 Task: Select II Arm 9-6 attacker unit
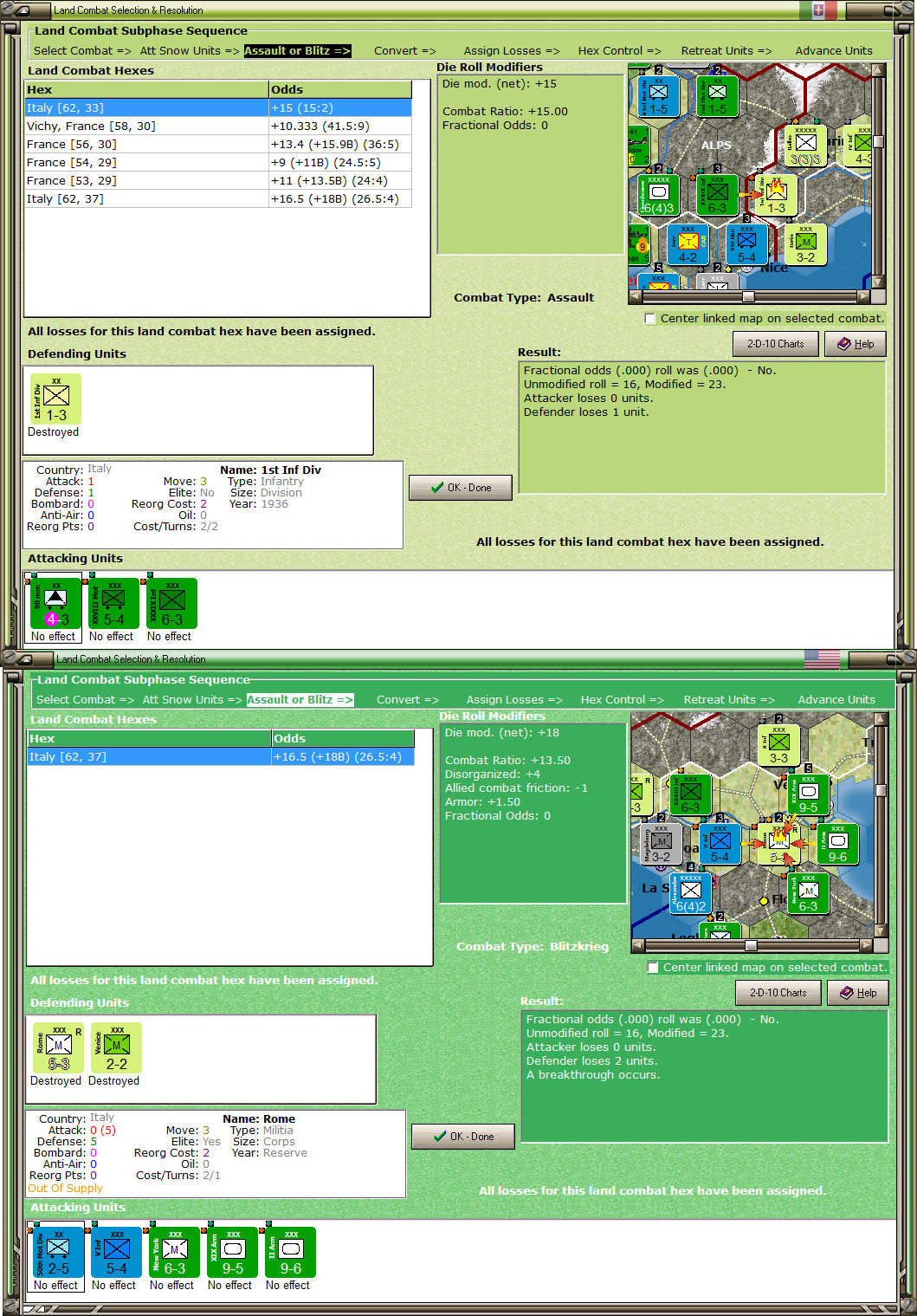(290, 1252)
